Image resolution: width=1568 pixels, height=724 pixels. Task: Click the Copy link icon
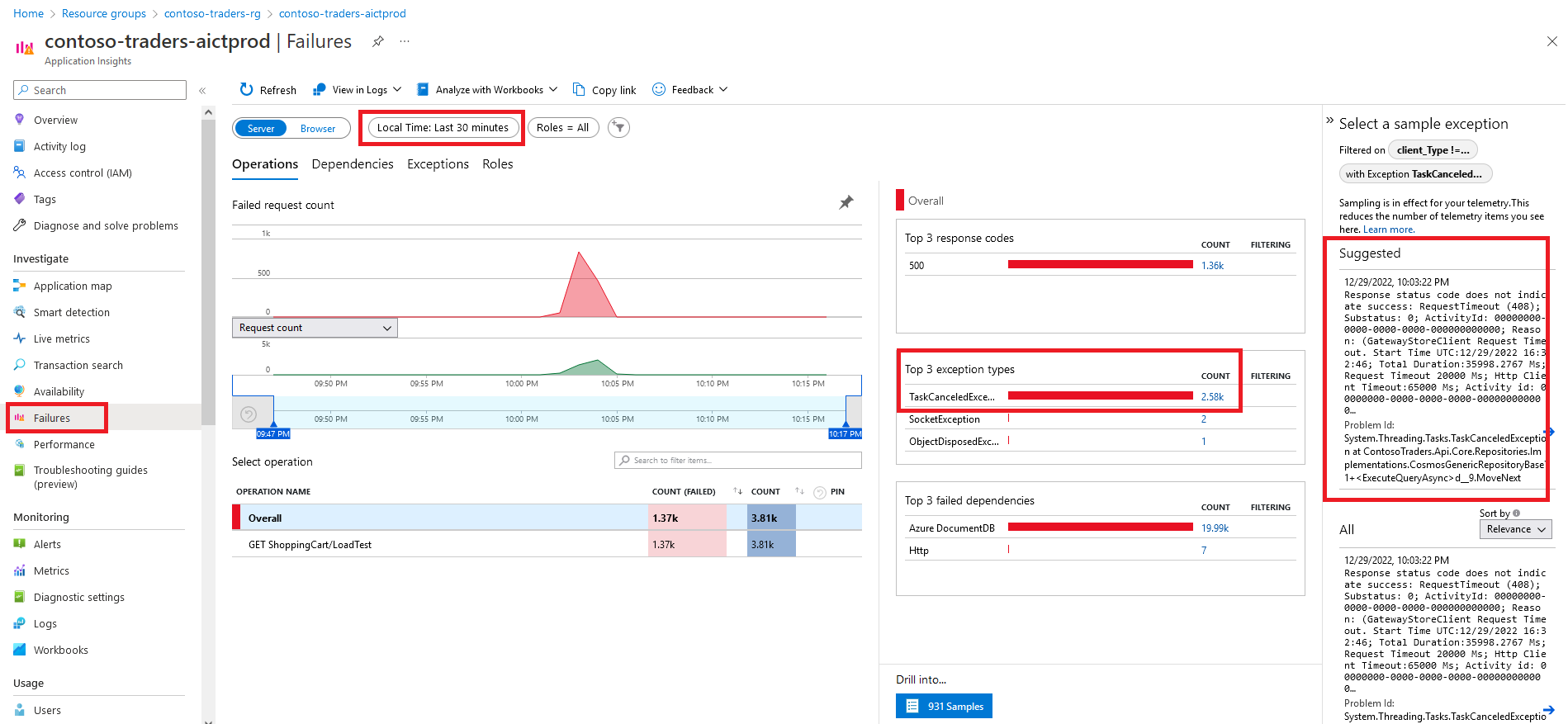579,89
